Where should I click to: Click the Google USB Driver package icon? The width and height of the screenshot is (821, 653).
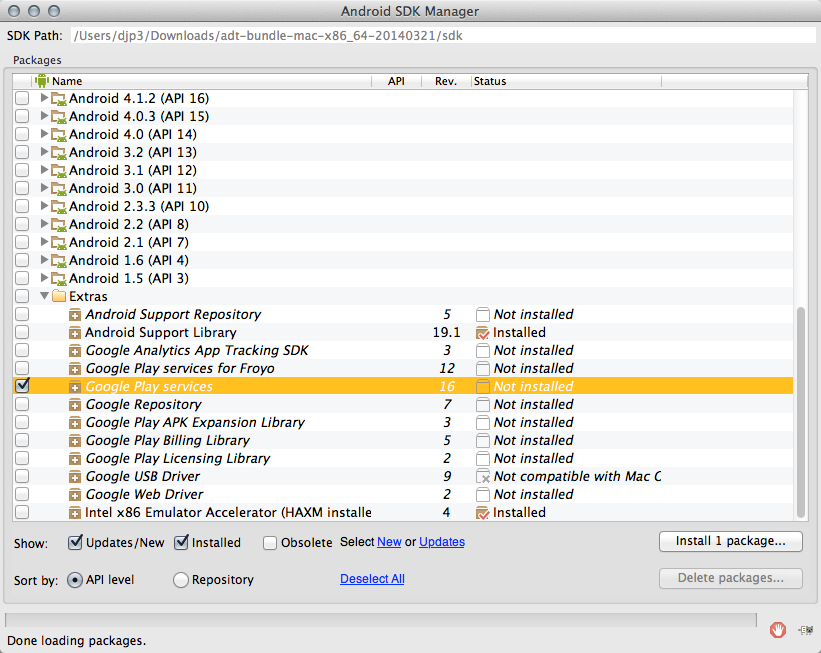click(75, 477)
